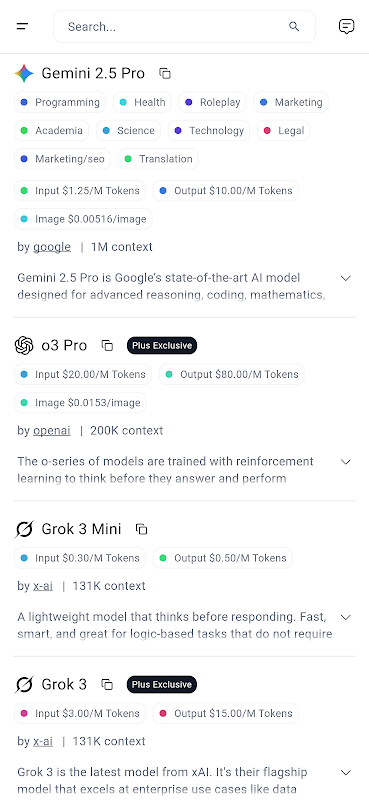Open the google provider link
The image size is (369, 800).
pos(52,247)
